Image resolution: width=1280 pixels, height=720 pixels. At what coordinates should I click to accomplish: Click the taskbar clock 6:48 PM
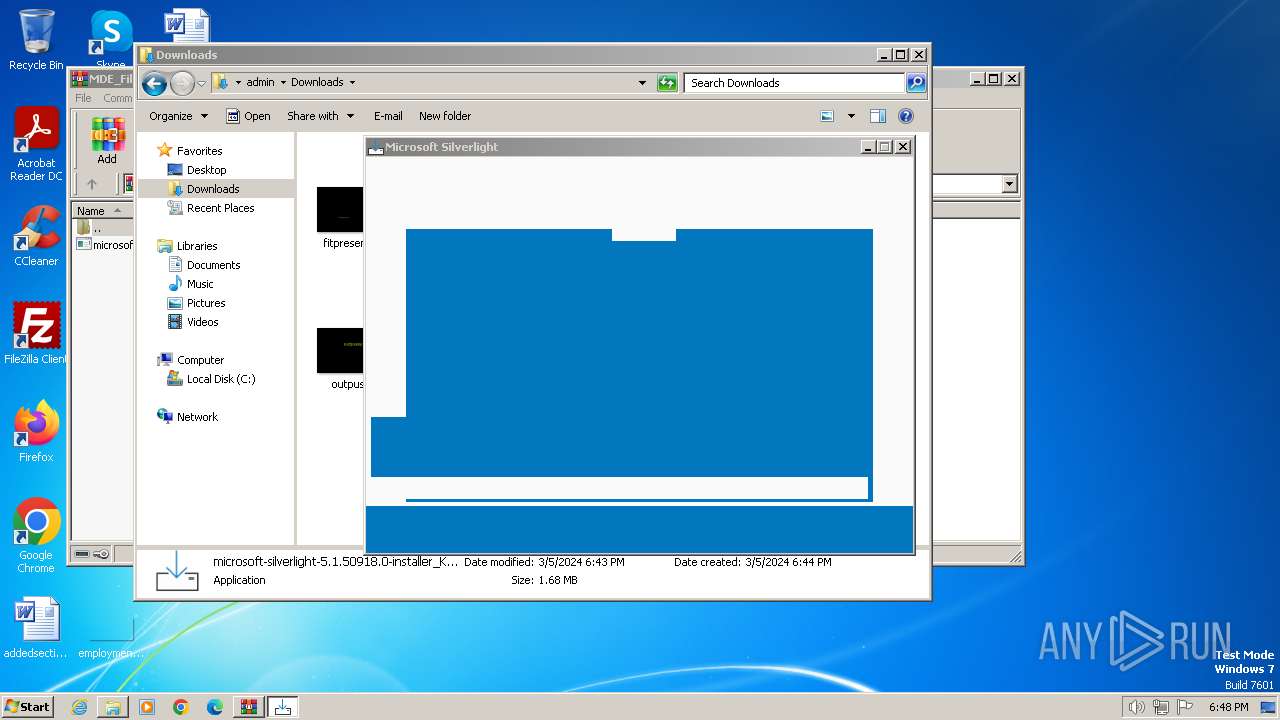click(x=1228, y=707)
